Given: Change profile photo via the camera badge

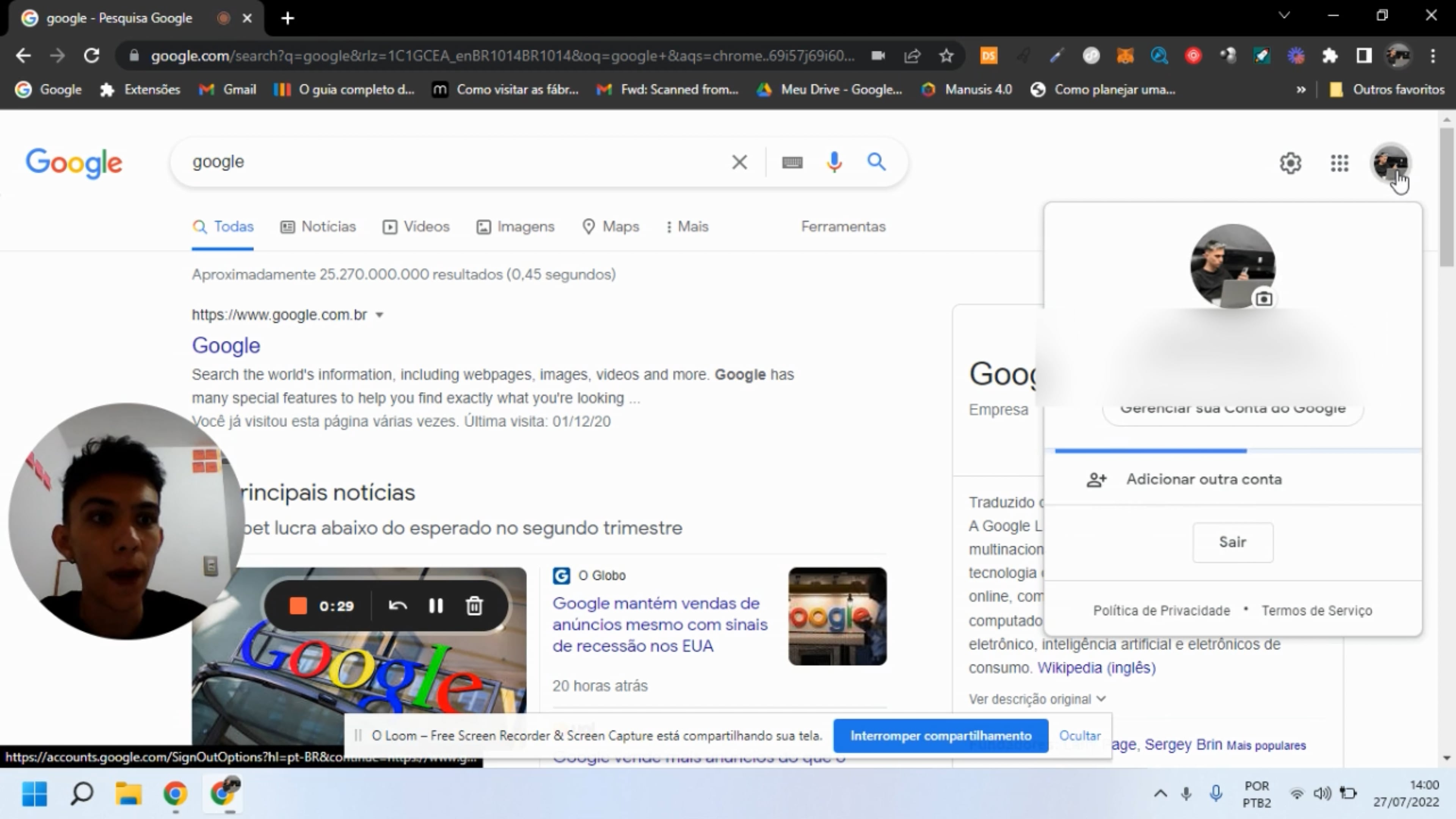Looking at the screenshot, I should (1264, 298).
